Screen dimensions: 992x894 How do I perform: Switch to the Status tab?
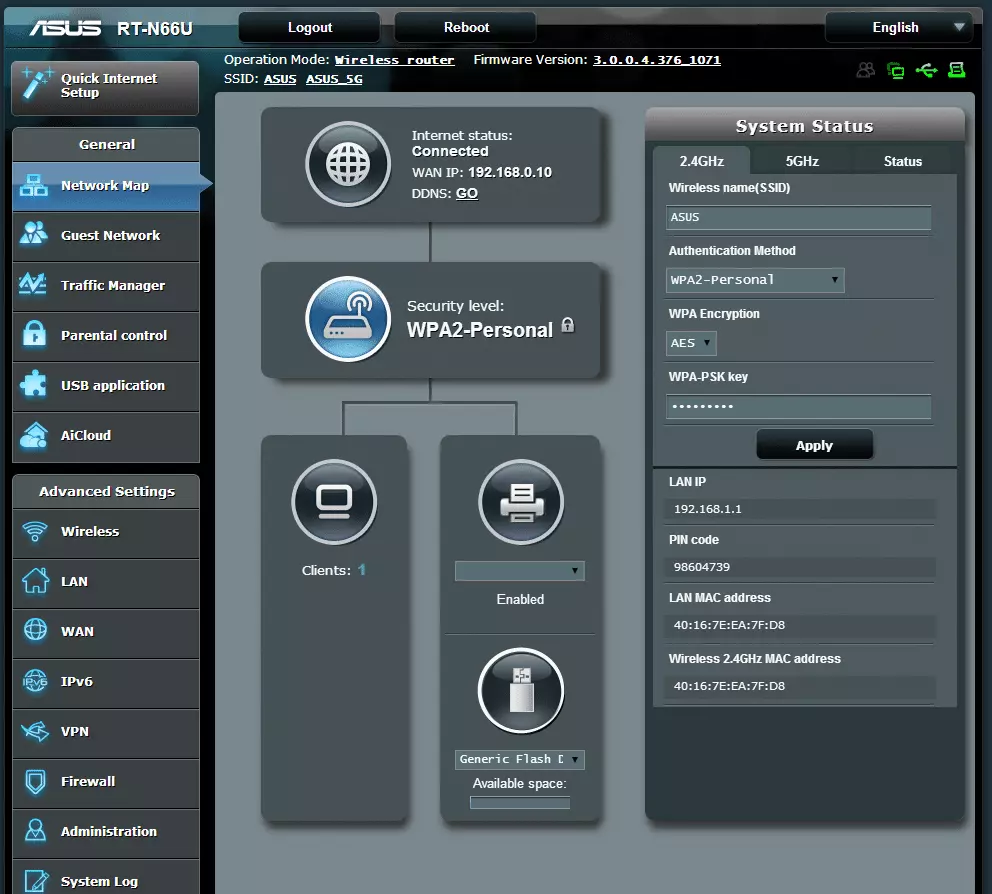coord(902,161)
